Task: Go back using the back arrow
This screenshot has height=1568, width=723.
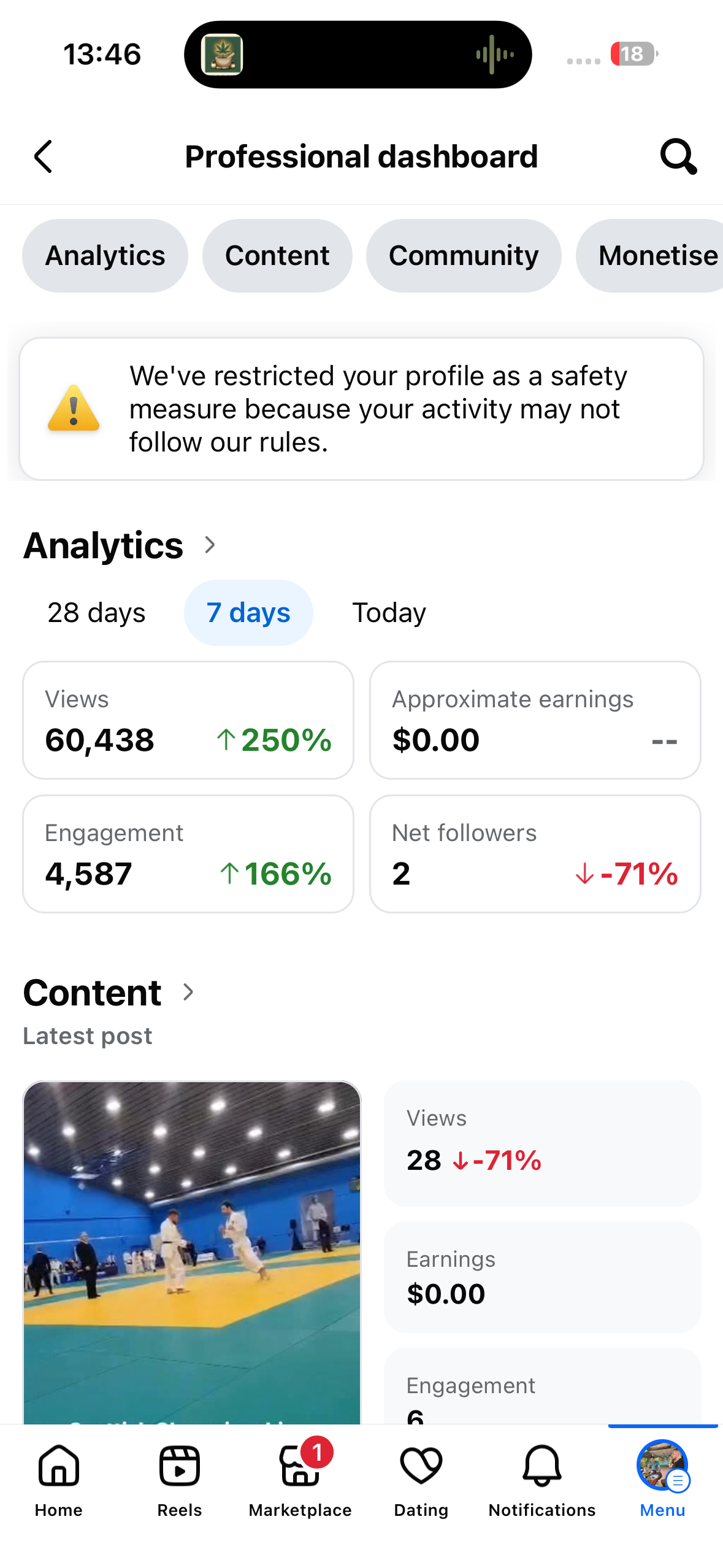Action: (x=43, y=156)
